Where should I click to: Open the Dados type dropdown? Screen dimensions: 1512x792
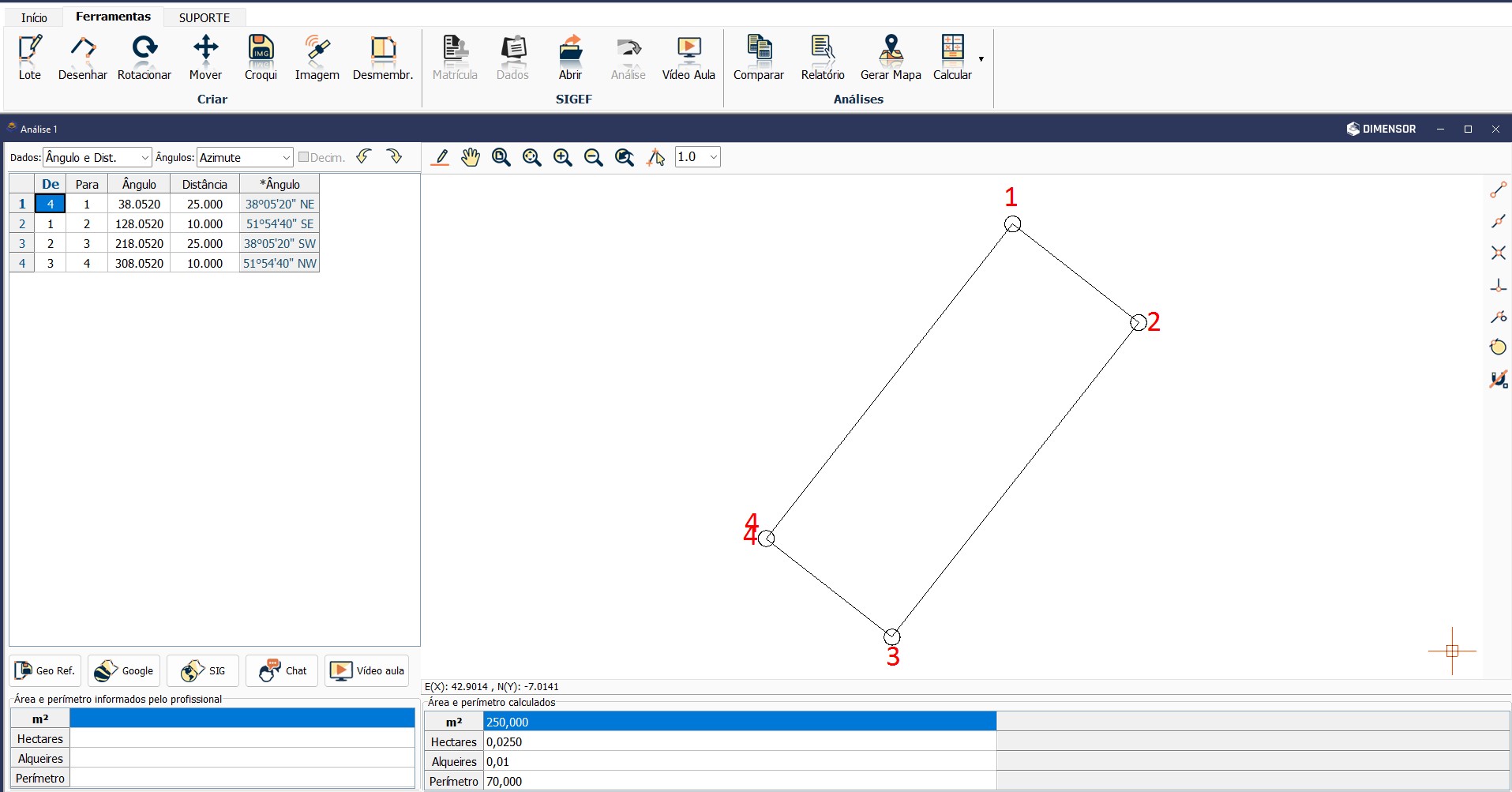[97, 158]
